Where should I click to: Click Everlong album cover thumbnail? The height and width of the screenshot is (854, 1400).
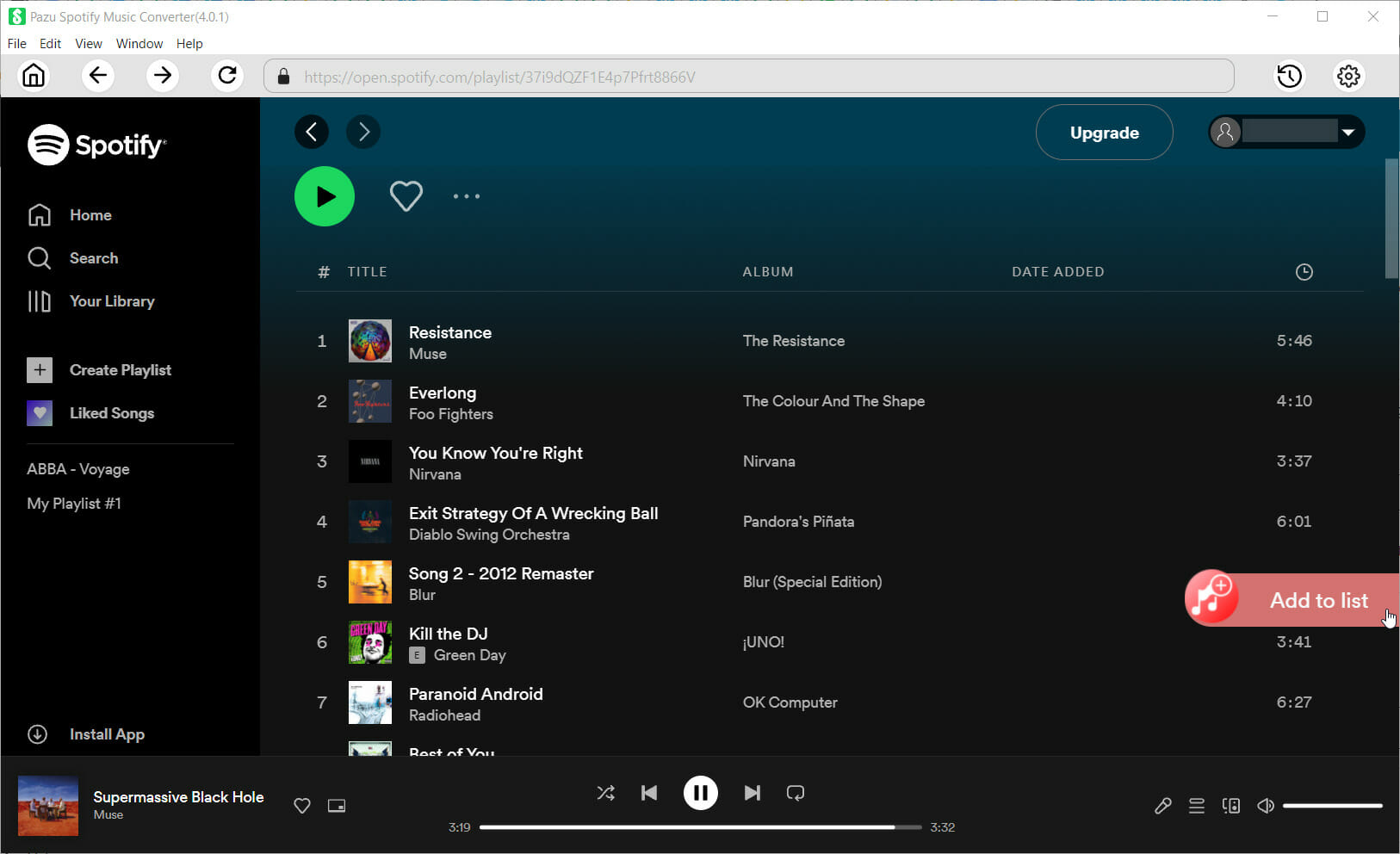pos(370,401)
